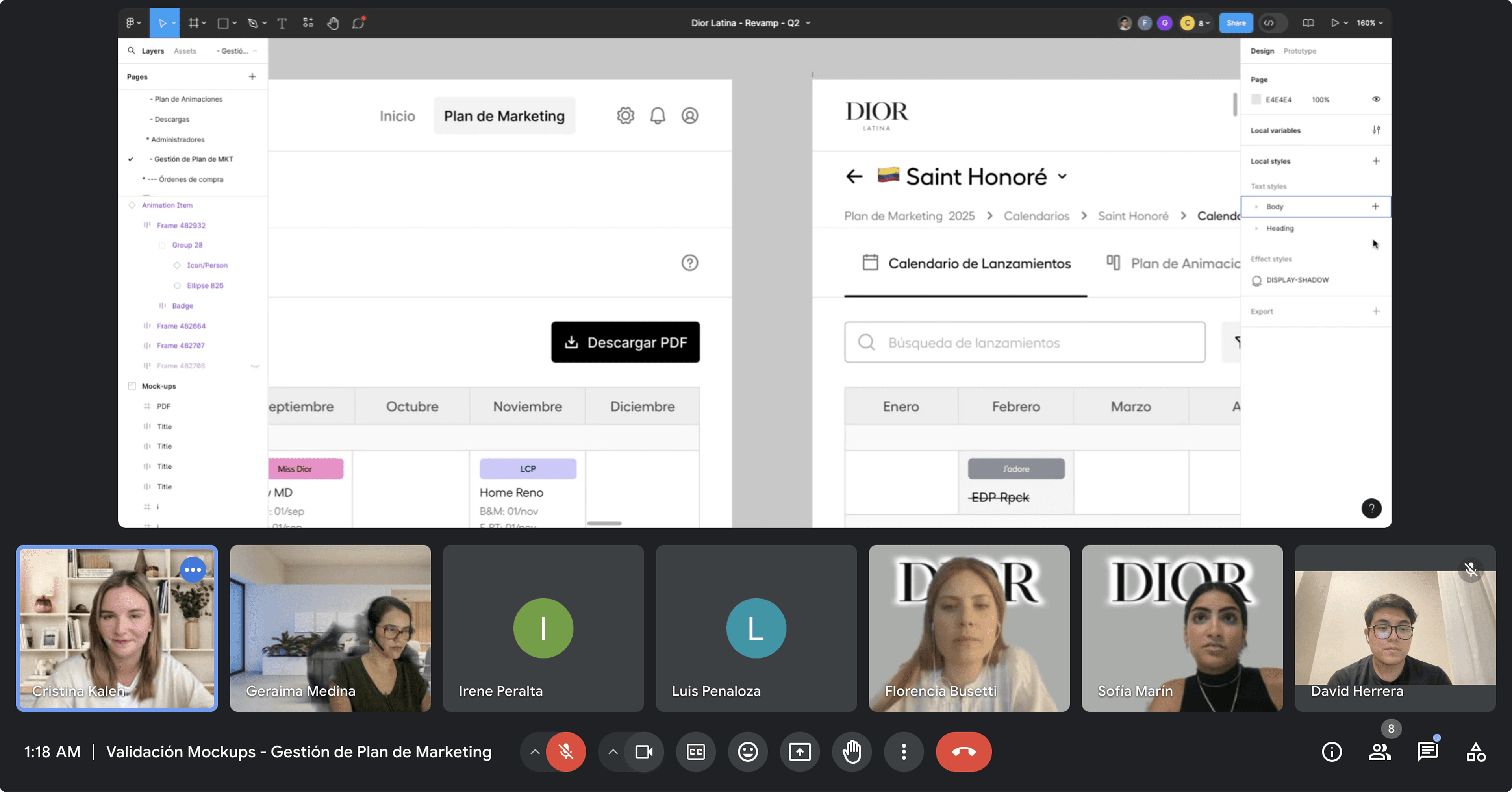Select the Text tool
Image resolution: width=1512 pixels, height=792 pixels.
(x=282, y=23)
